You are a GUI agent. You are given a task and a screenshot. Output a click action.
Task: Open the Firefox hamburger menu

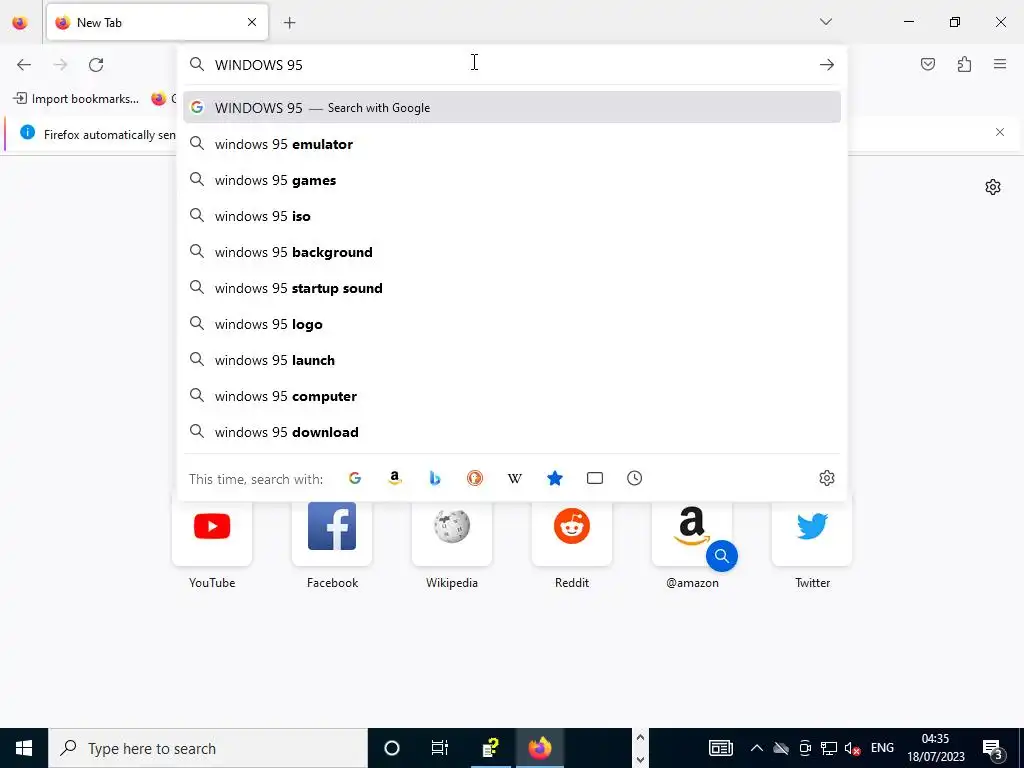coord(1000,64)
